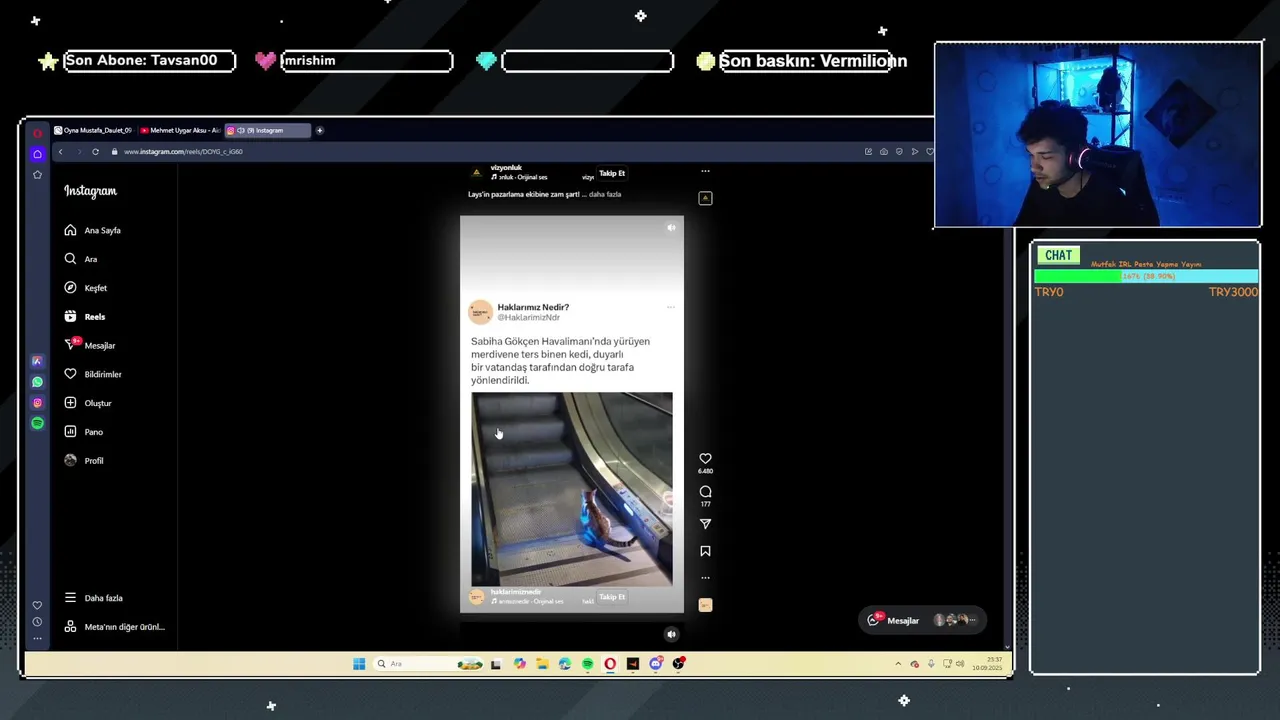Toggle mute on the current reel
This screenshot has width=1280, height=720.
(x=671, y=228)
